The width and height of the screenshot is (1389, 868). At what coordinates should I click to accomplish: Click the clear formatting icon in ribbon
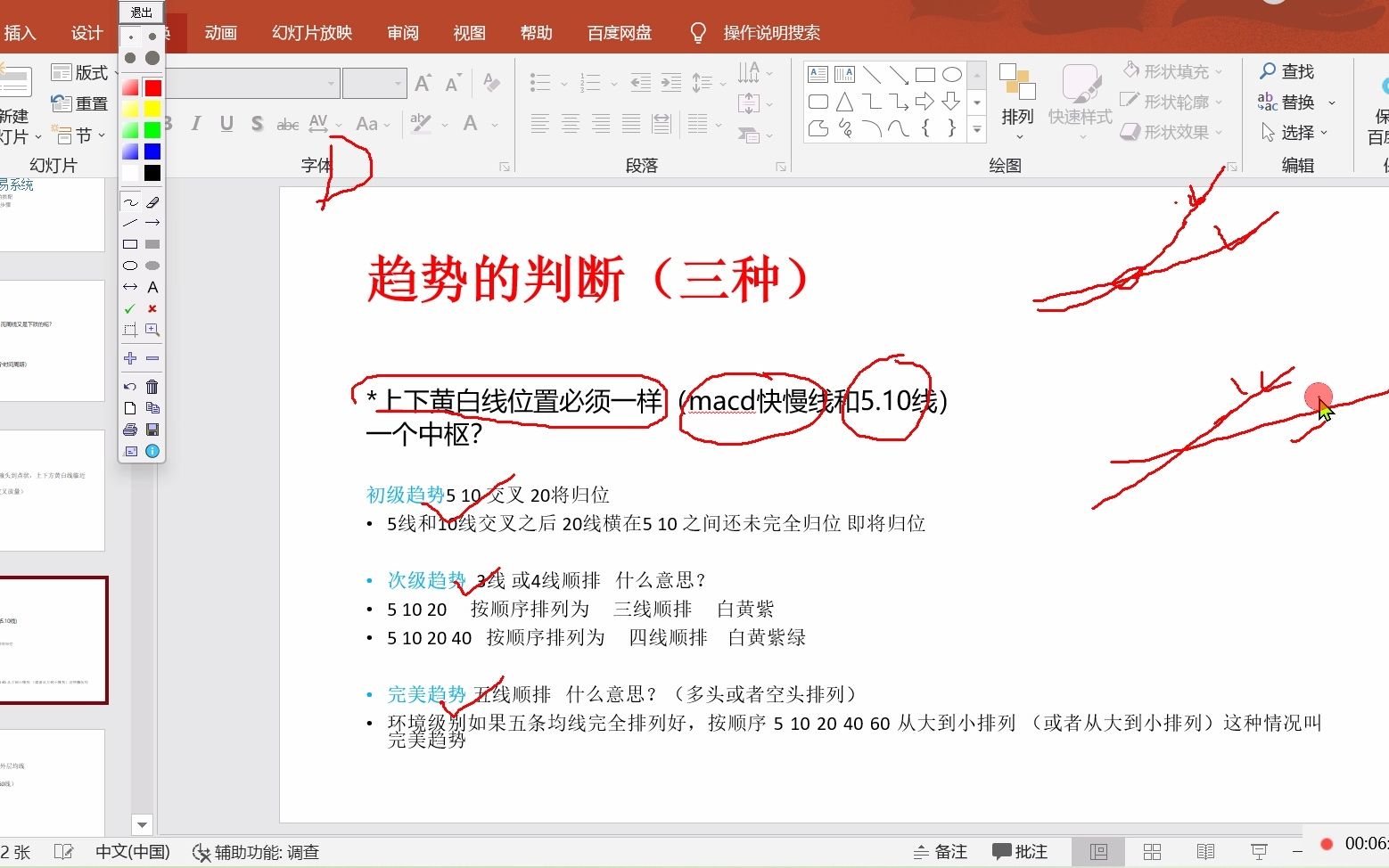(x=490, y=83)
